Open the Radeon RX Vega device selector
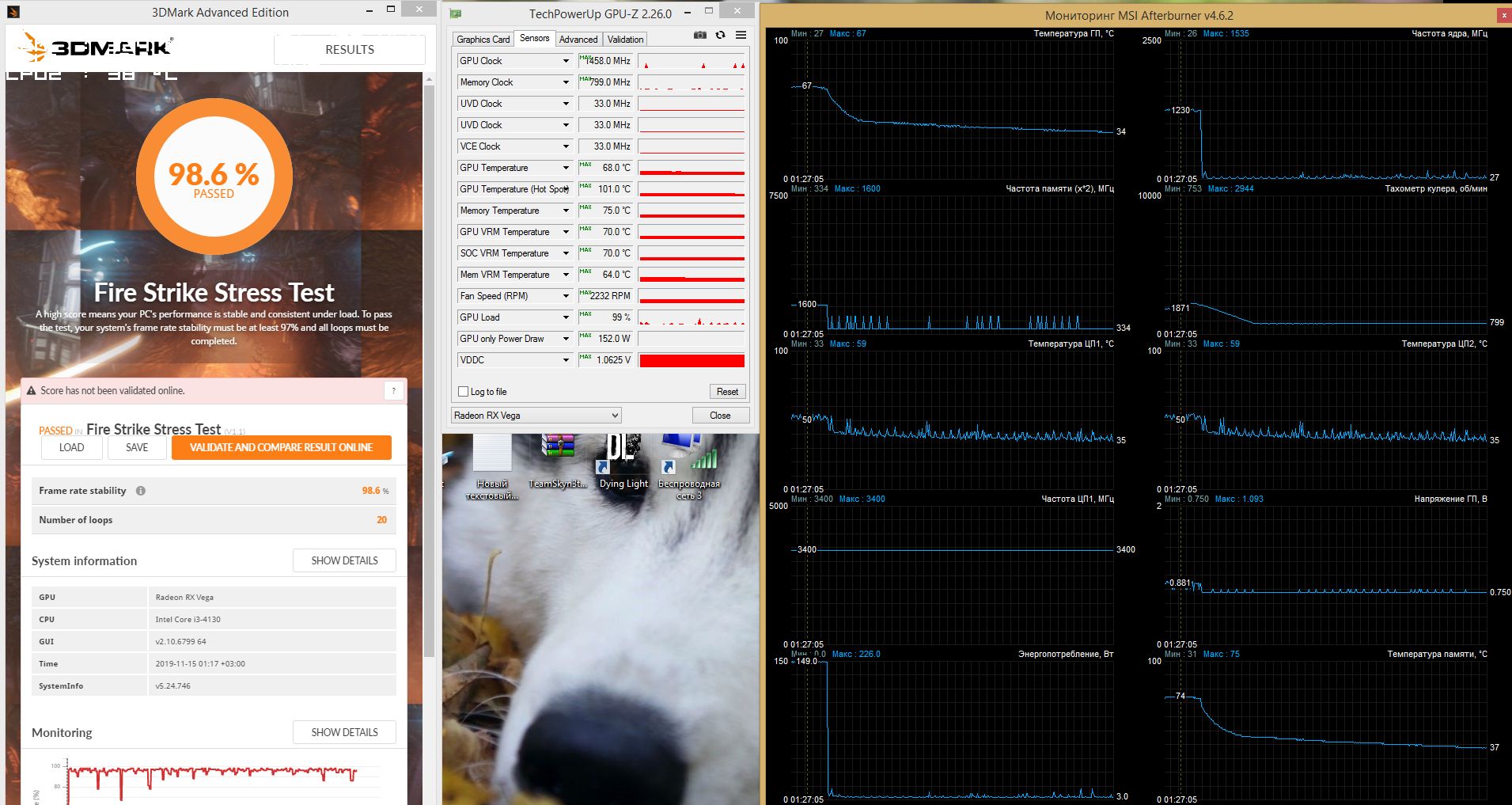The height and width of the screenshot is (805, 1512). coord(536,416)
